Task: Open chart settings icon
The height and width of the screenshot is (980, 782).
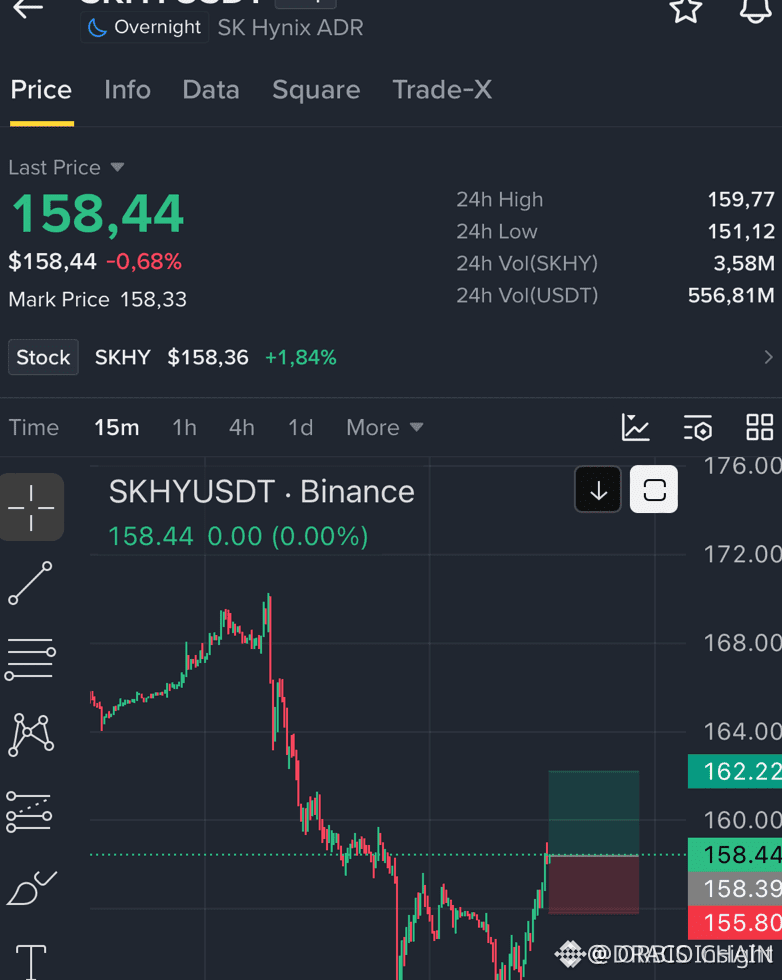Action: pos(698,428)
